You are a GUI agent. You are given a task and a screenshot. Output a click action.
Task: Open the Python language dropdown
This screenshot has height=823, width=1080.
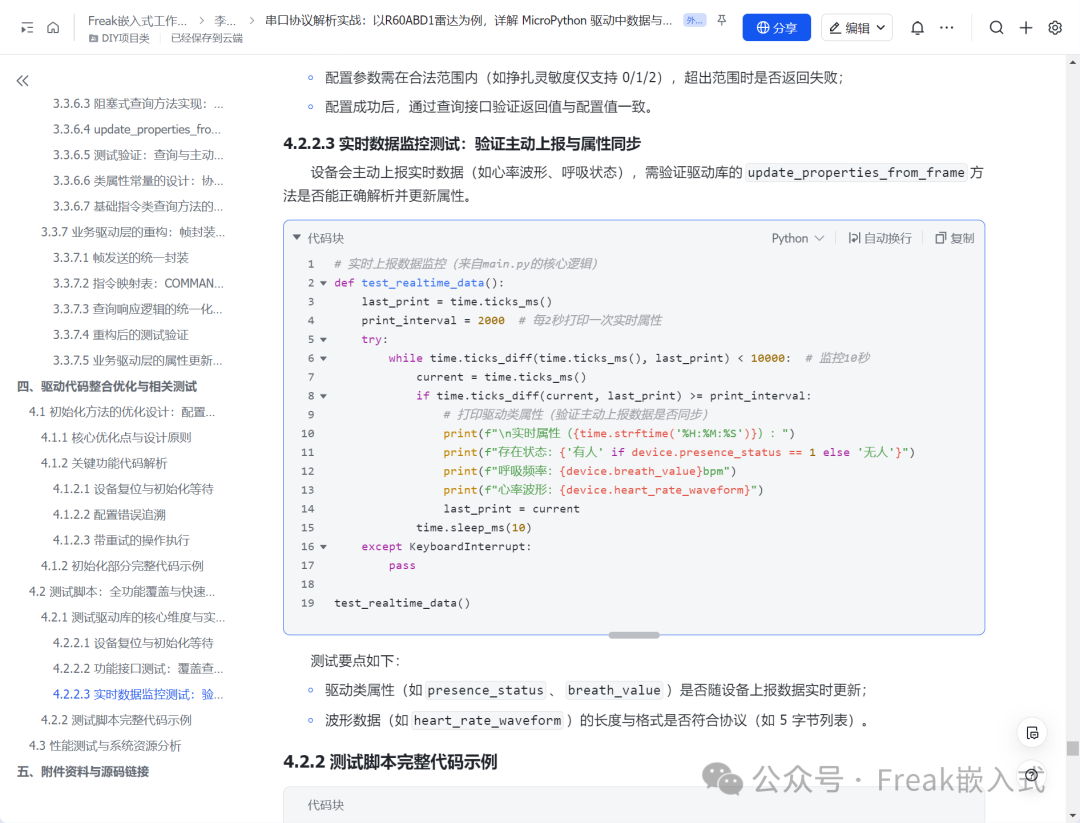point(798,238)
